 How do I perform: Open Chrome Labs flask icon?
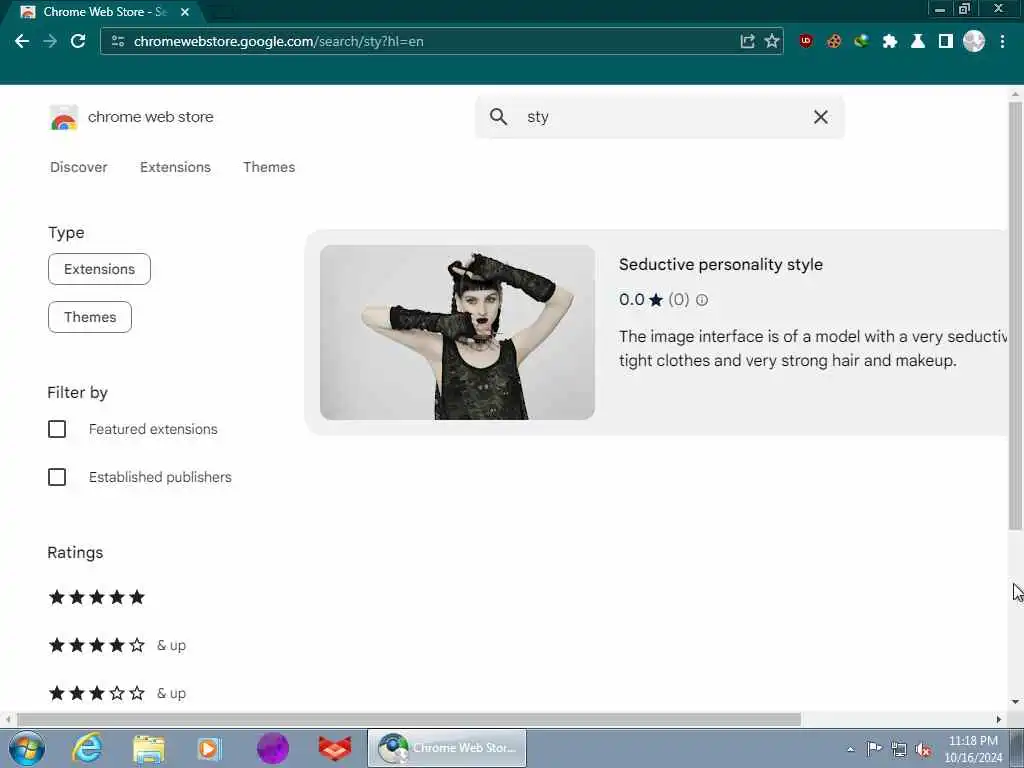pos(918,41)
